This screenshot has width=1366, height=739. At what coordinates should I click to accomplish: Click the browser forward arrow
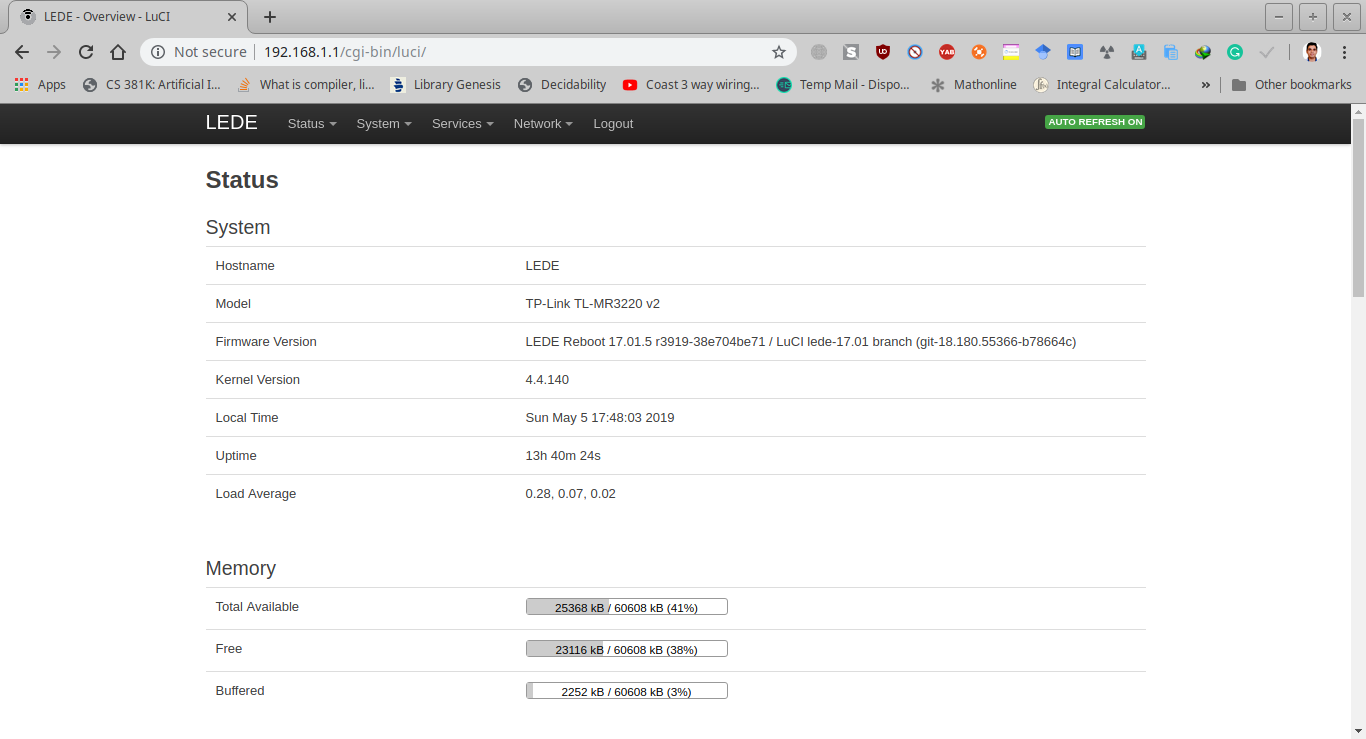pyautogui.click(x=54, y=52)
